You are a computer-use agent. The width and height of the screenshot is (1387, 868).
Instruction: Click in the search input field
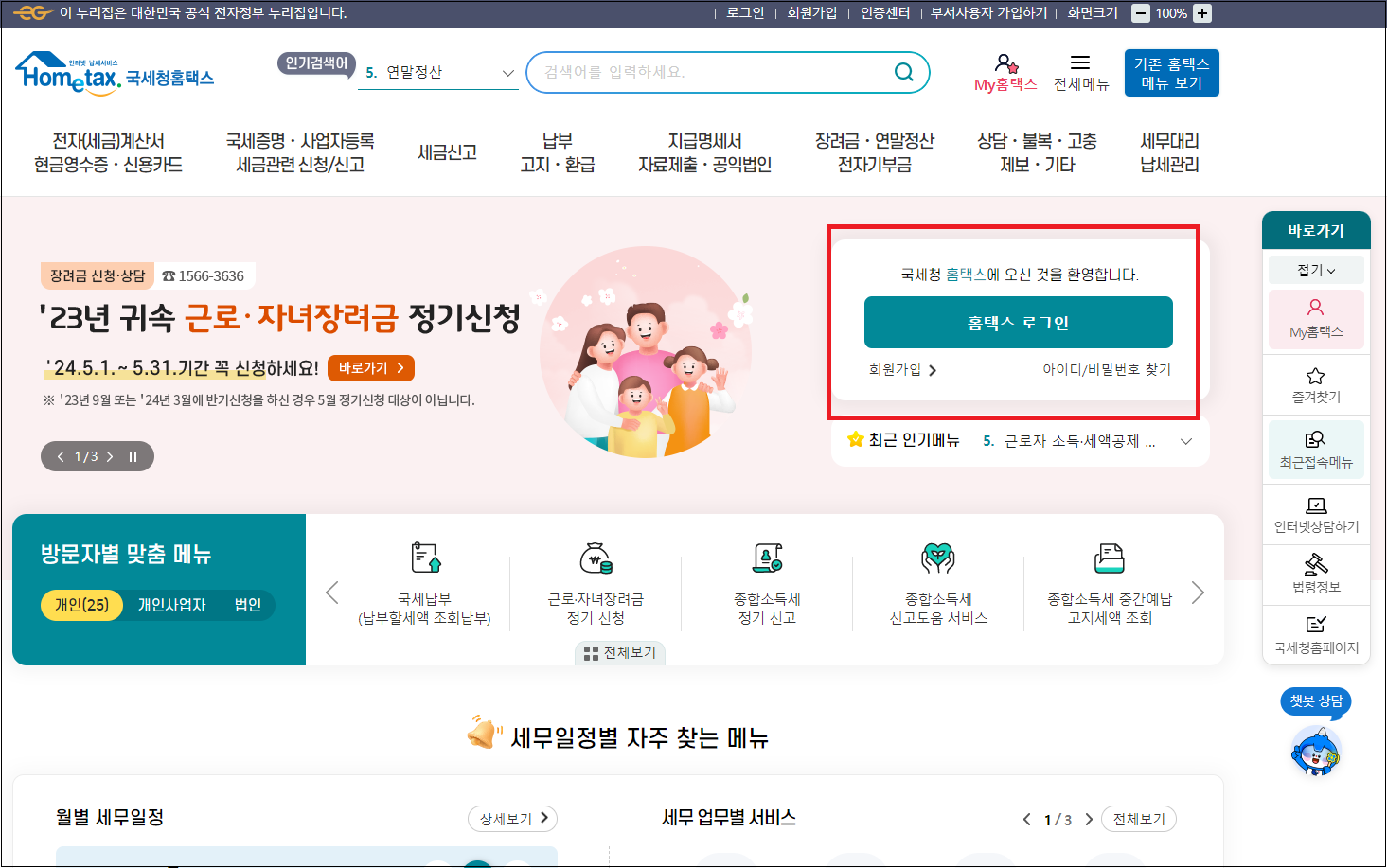click(x=710, y=72)
